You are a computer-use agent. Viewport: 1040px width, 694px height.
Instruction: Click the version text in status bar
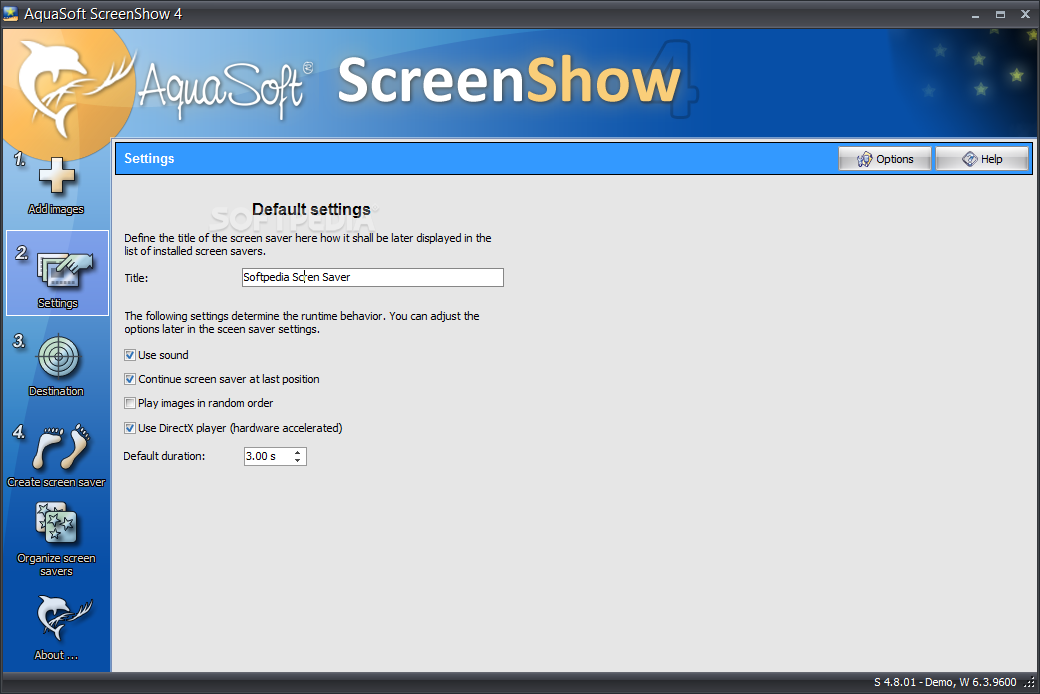point(945,682)
